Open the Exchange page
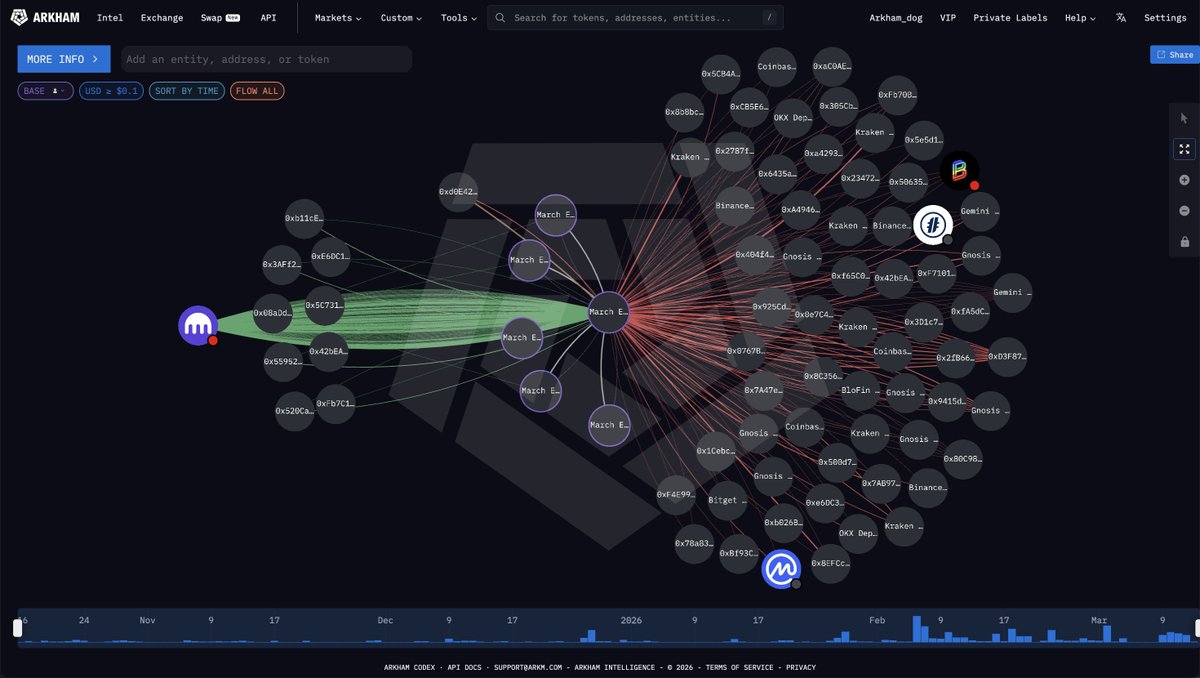 pos(162,18)
